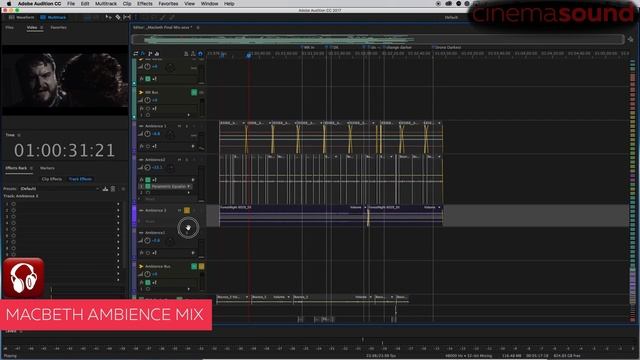The height and width of the screenshot is (360, 640).
Task: Click the overview waveform navigator bar
Action: click(378, 39)
